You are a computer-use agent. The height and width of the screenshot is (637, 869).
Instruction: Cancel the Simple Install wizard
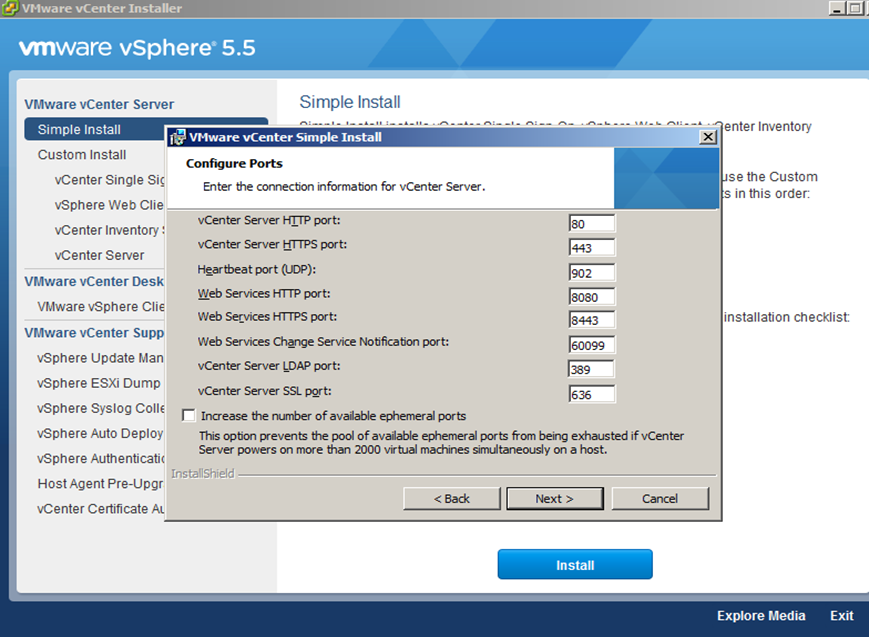660,498
